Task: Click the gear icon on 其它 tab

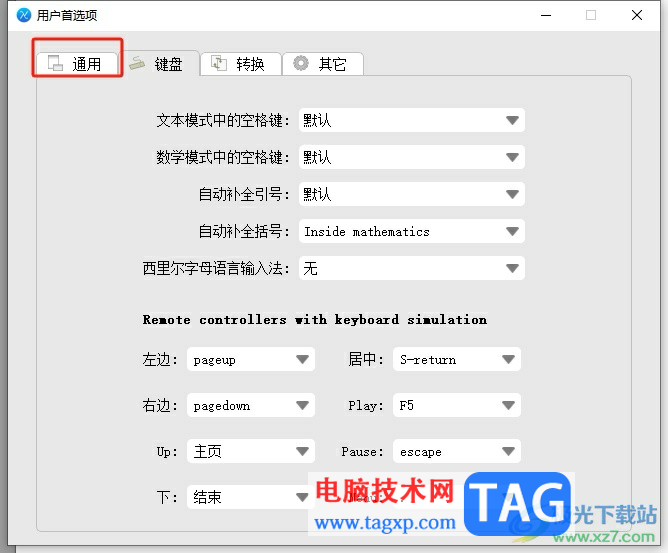Action: tap(301, 63)
